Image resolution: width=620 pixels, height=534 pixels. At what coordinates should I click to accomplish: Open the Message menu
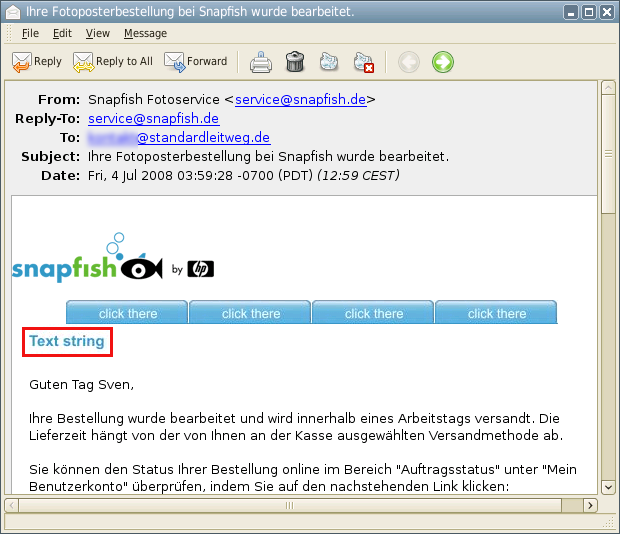[x=145, y=33]
